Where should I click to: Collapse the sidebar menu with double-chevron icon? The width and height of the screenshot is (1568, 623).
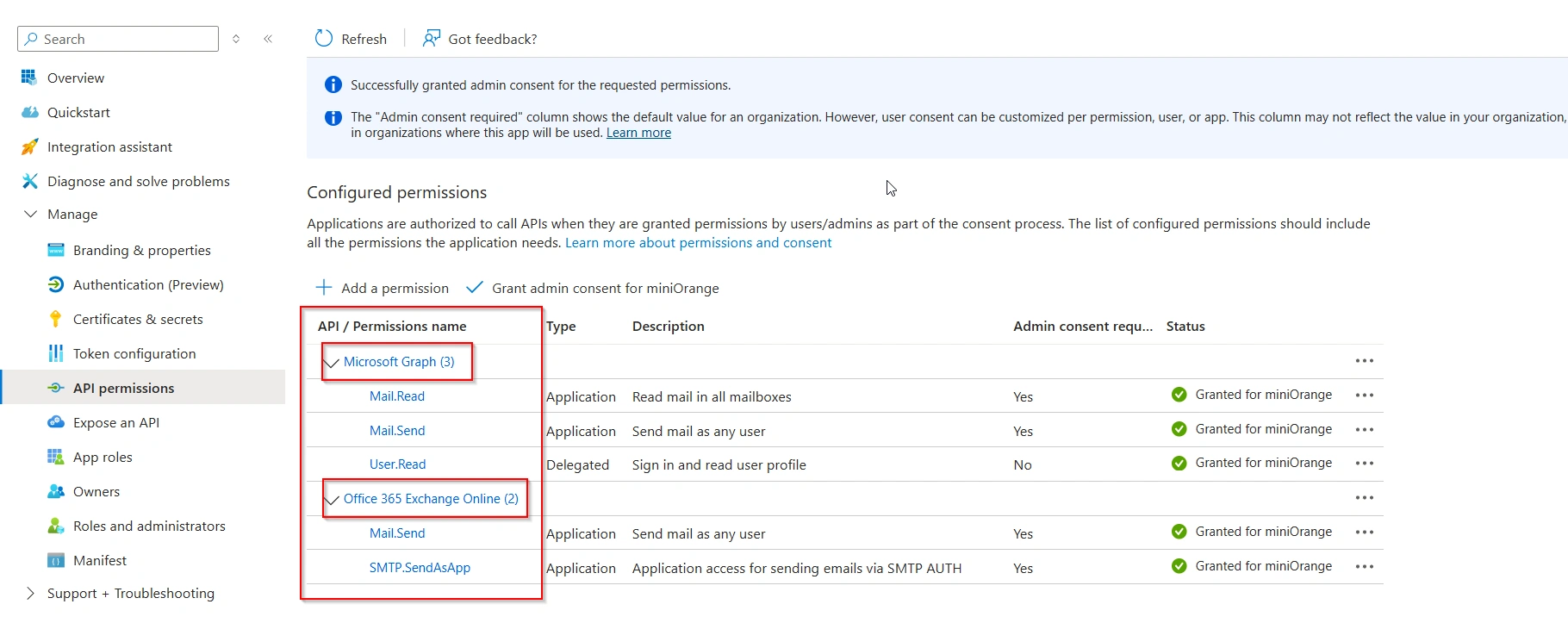tap(268, 39)
